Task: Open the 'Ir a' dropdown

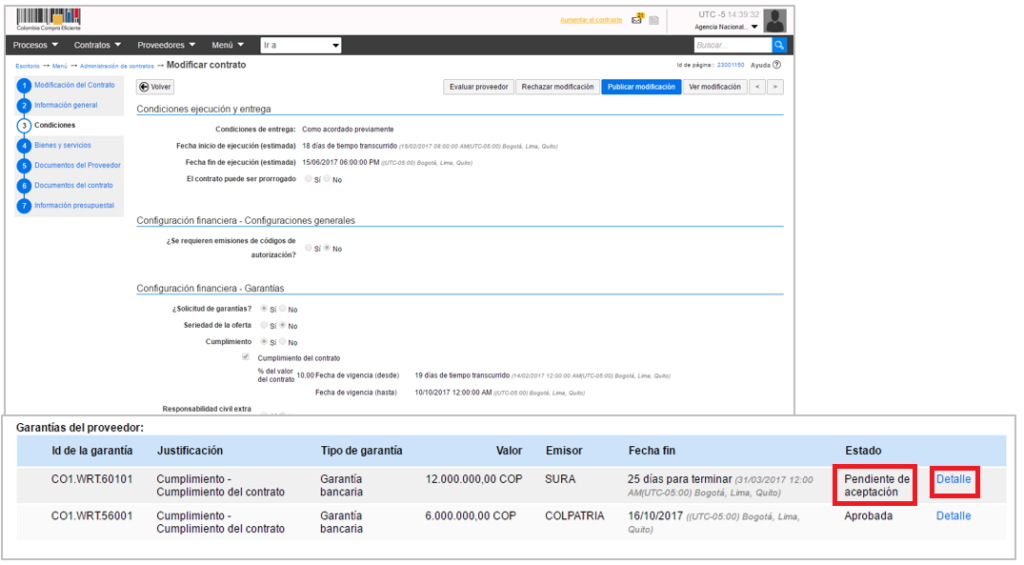Action: [300, 45]
